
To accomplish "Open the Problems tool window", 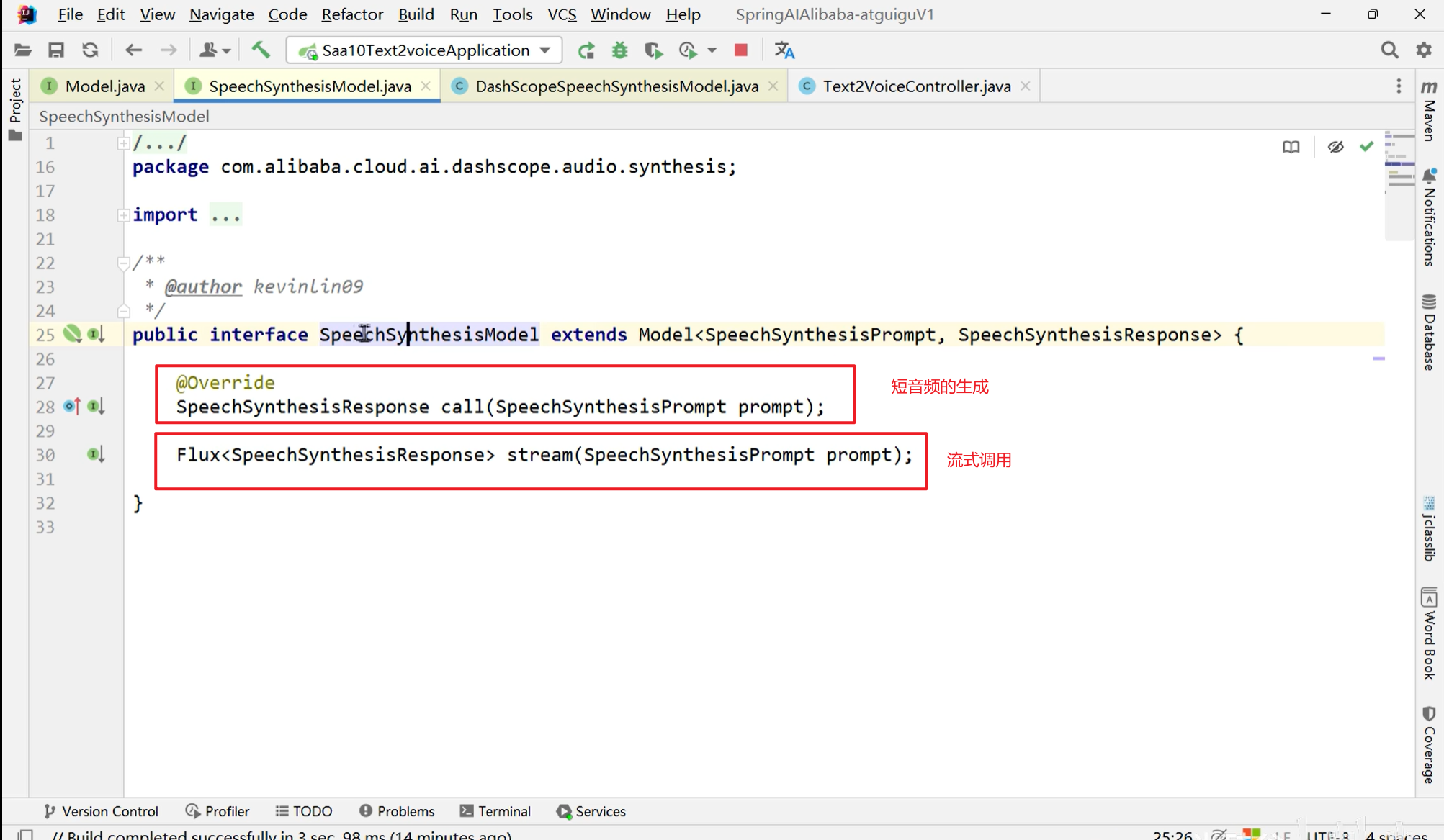I will coord(397,811).
